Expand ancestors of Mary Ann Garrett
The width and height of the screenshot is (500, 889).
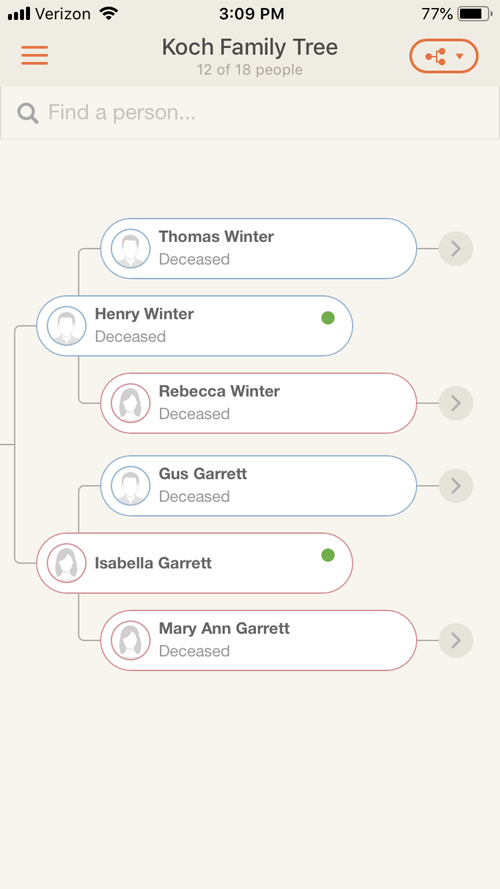456,640
